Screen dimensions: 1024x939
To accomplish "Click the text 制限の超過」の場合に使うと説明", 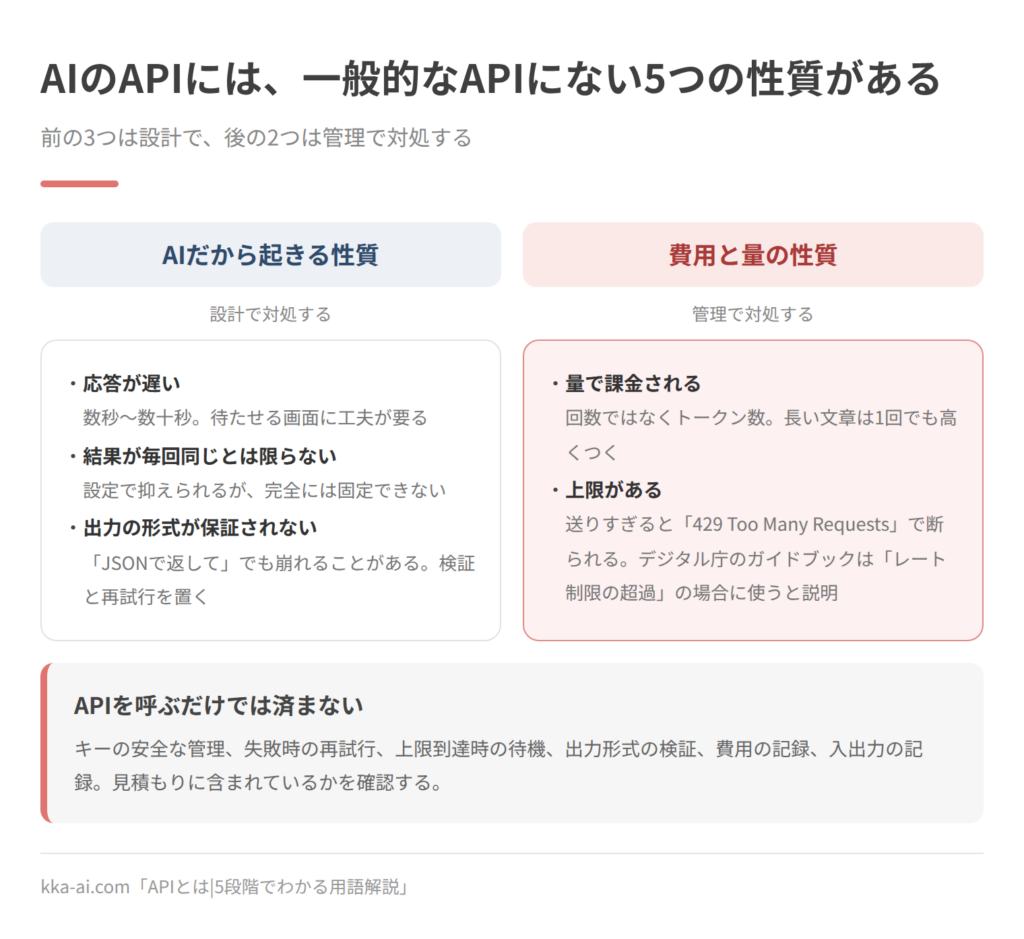I will 701,593.
